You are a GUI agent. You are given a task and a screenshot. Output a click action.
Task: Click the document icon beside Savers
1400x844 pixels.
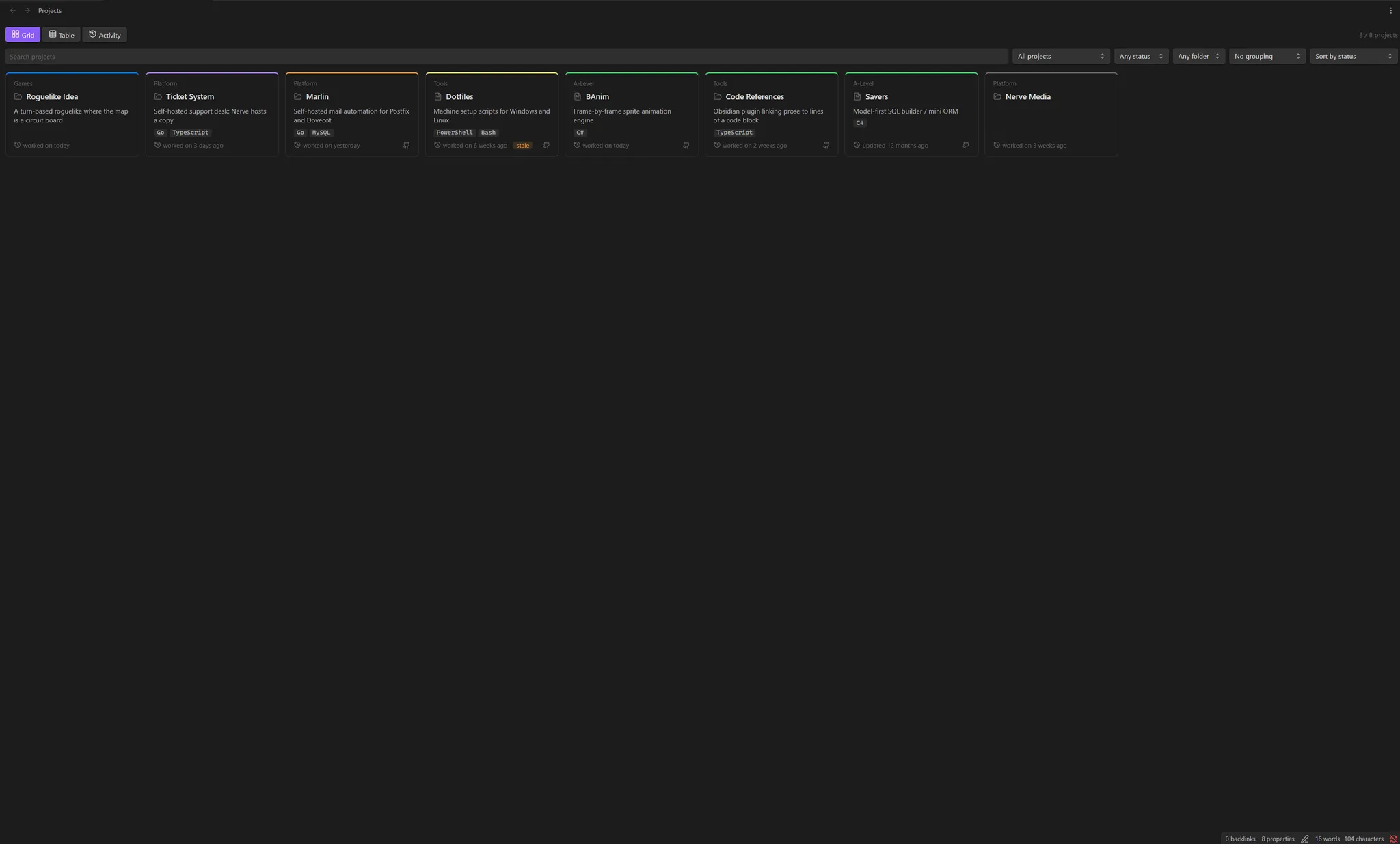click(x=857, y=96)
